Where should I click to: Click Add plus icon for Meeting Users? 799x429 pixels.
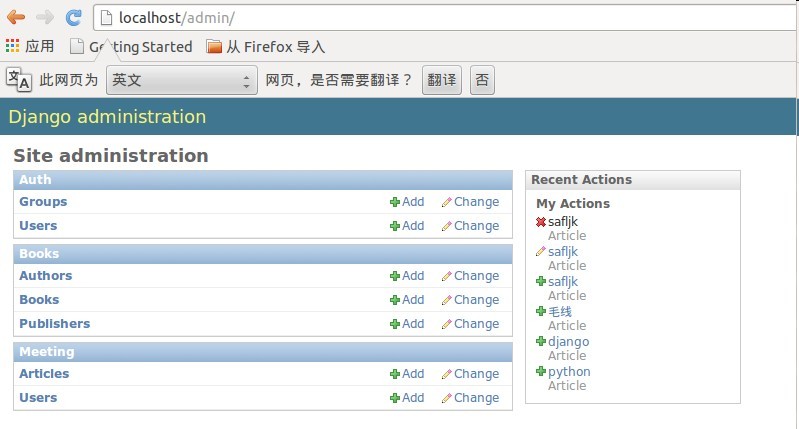(394, 398)
